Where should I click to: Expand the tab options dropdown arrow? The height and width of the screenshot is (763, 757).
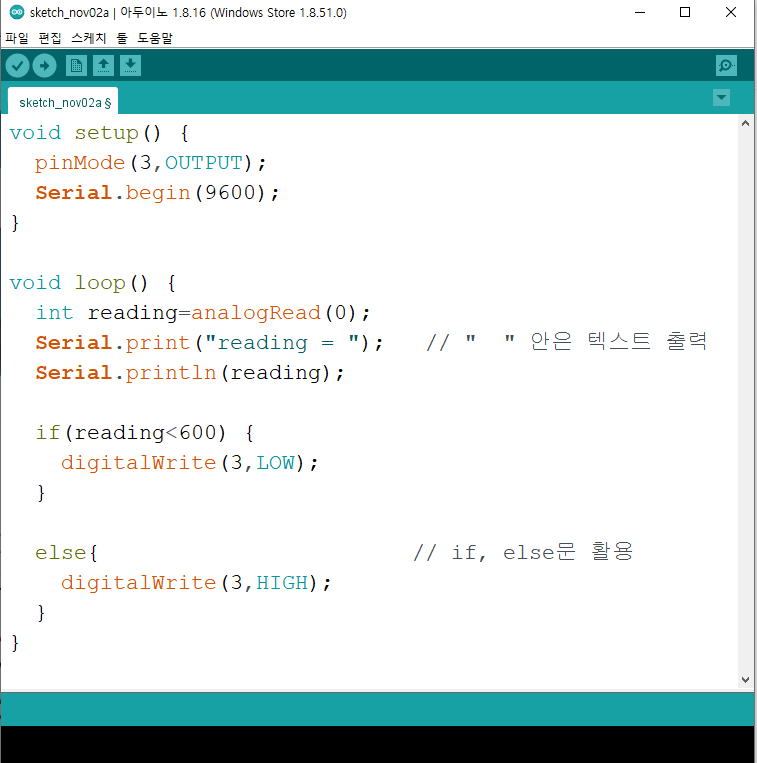coord(721,97)
